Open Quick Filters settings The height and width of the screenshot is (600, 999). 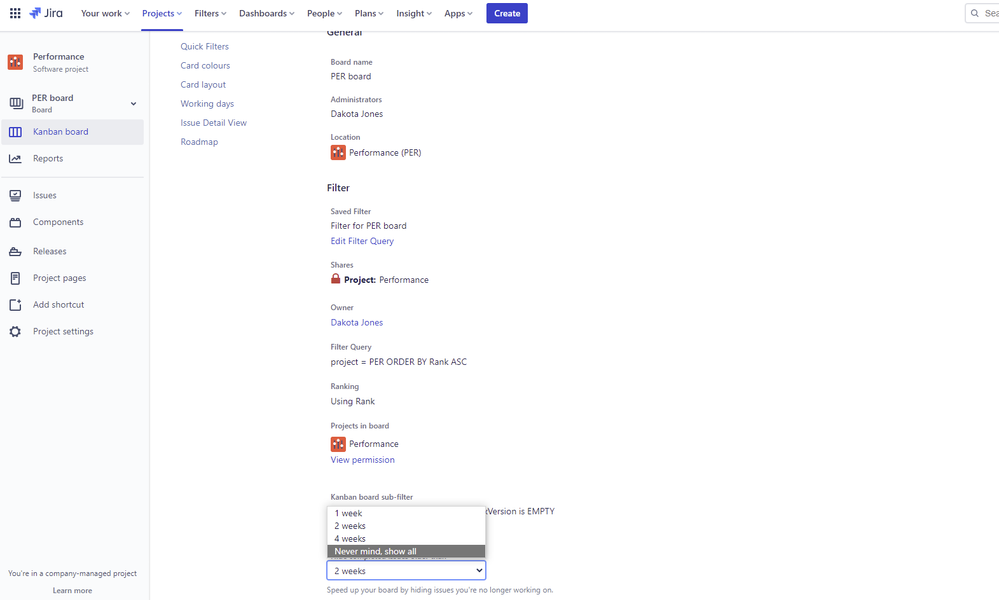tap(205, 46)
